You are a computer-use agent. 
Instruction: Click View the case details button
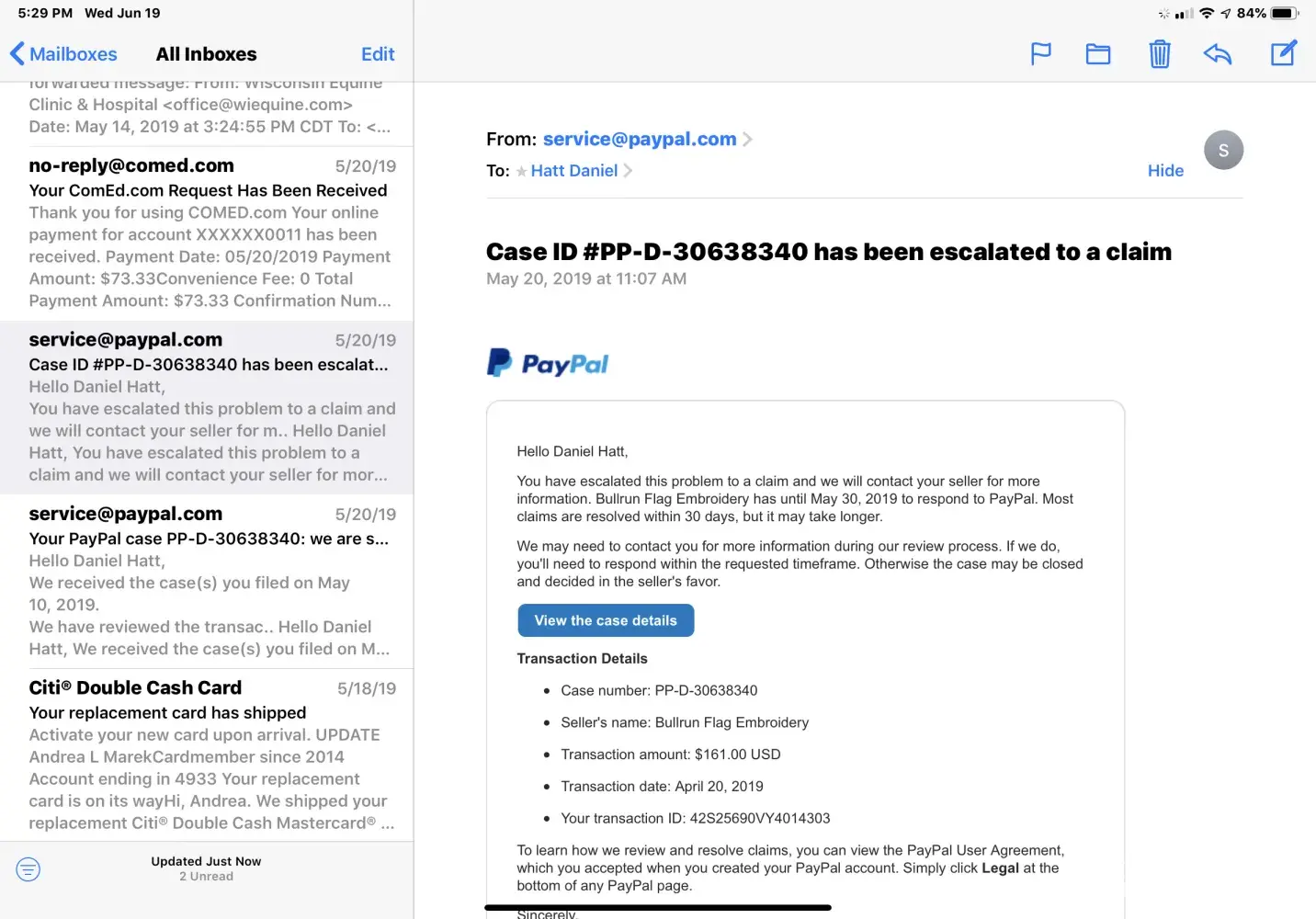(606, 620)
